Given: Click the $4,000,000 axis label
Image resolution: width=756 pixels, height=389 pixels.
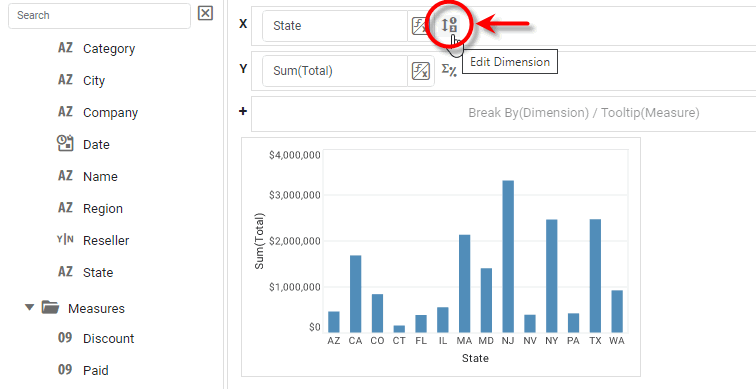Looking at the screenshot, I should (x=295, y=155).
